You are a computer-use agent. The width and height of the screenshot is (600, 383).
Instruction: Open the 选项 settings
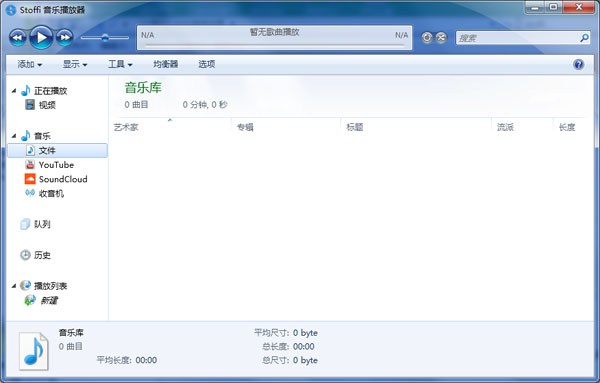pos(207,64)
